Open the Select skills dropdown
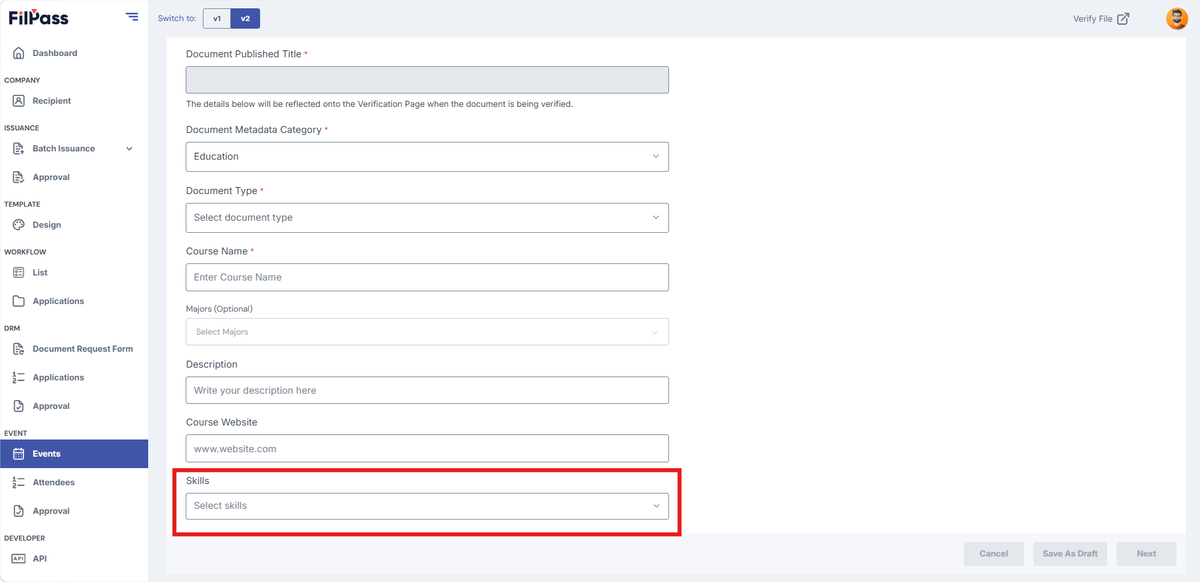The width and height of the screenshot is (1200, 582). coord(427,506)
